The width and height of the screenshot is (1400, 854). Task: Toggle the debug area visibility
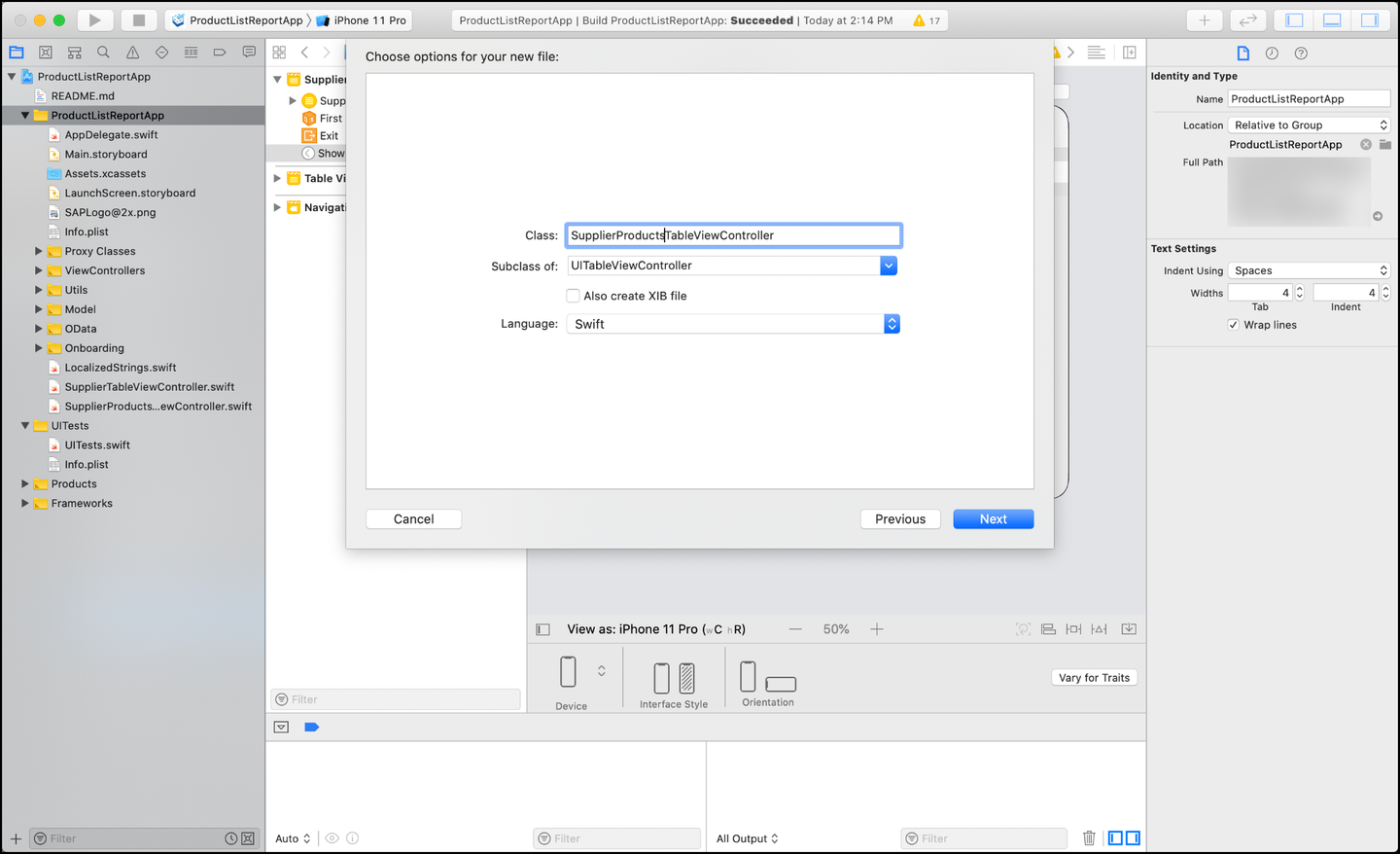[1332, 19]
